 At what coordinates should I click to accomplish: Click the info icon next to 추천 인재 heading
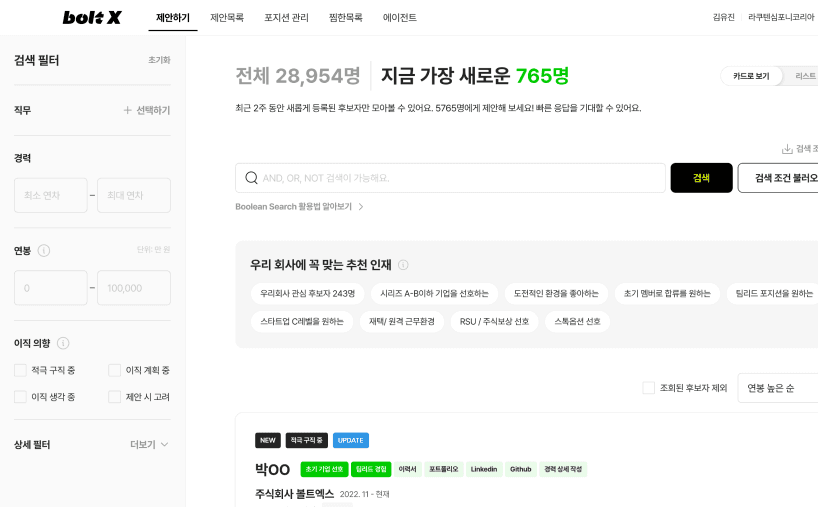[x=403, y=265]
